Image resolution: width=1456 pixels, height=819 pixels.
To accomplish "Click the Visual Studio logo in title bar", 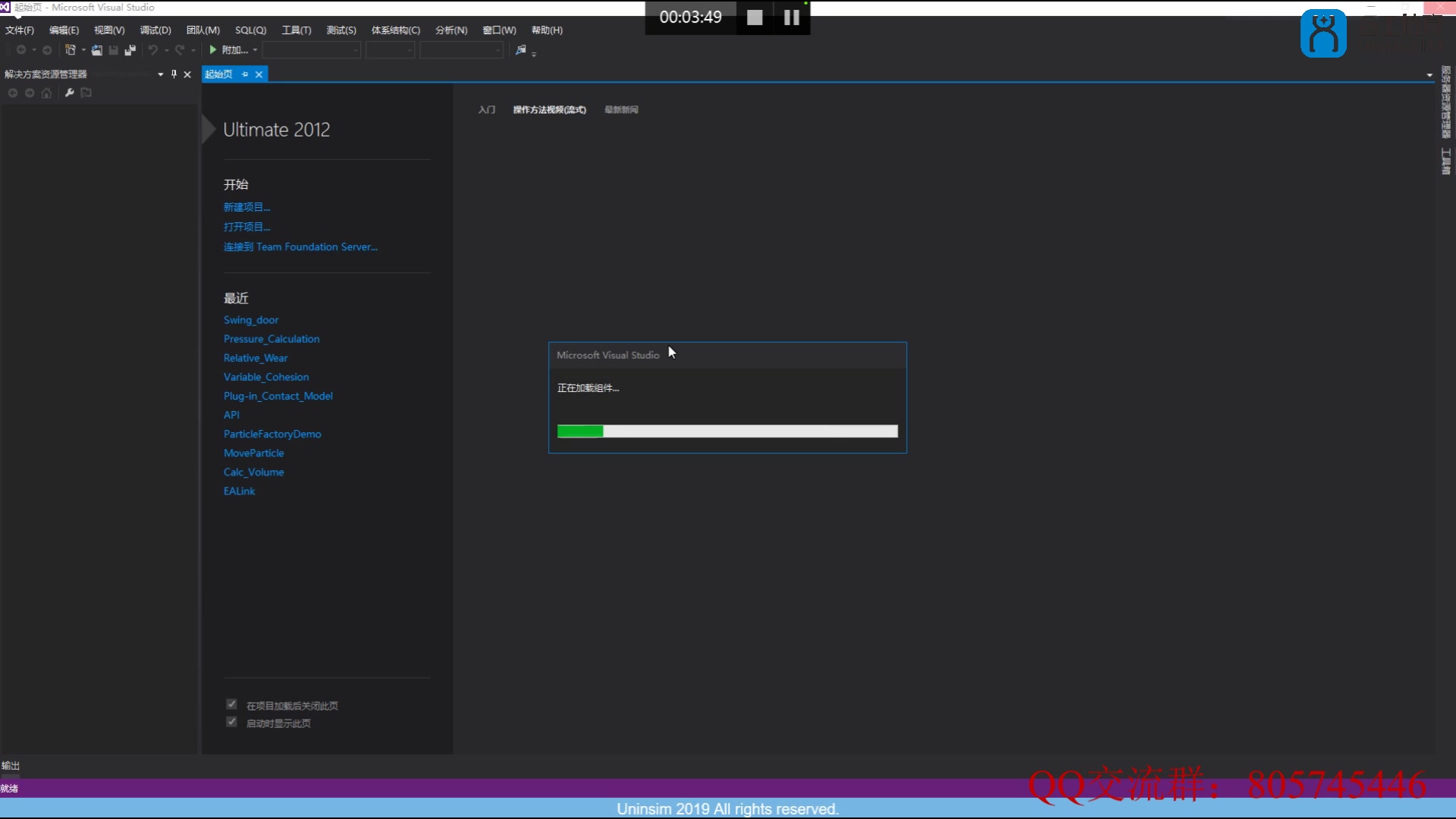I will (x=5, y=7).
